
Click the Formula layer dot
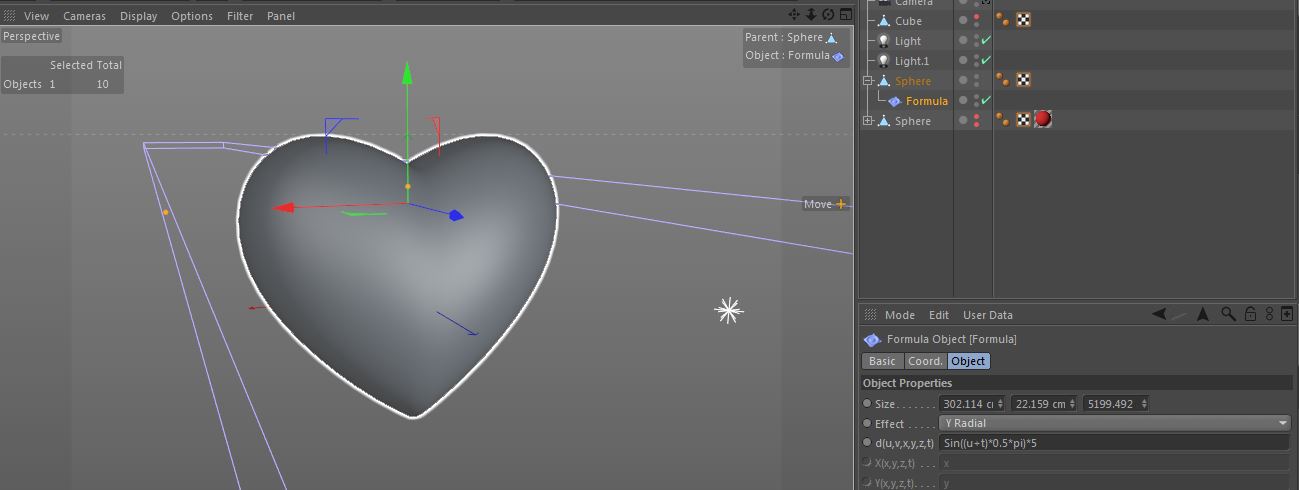pos(963,101)
